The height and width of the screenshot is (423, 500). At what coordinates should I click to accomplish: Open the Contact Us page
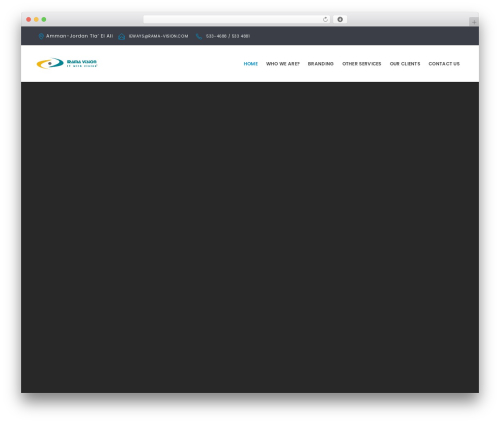(444, 64)
